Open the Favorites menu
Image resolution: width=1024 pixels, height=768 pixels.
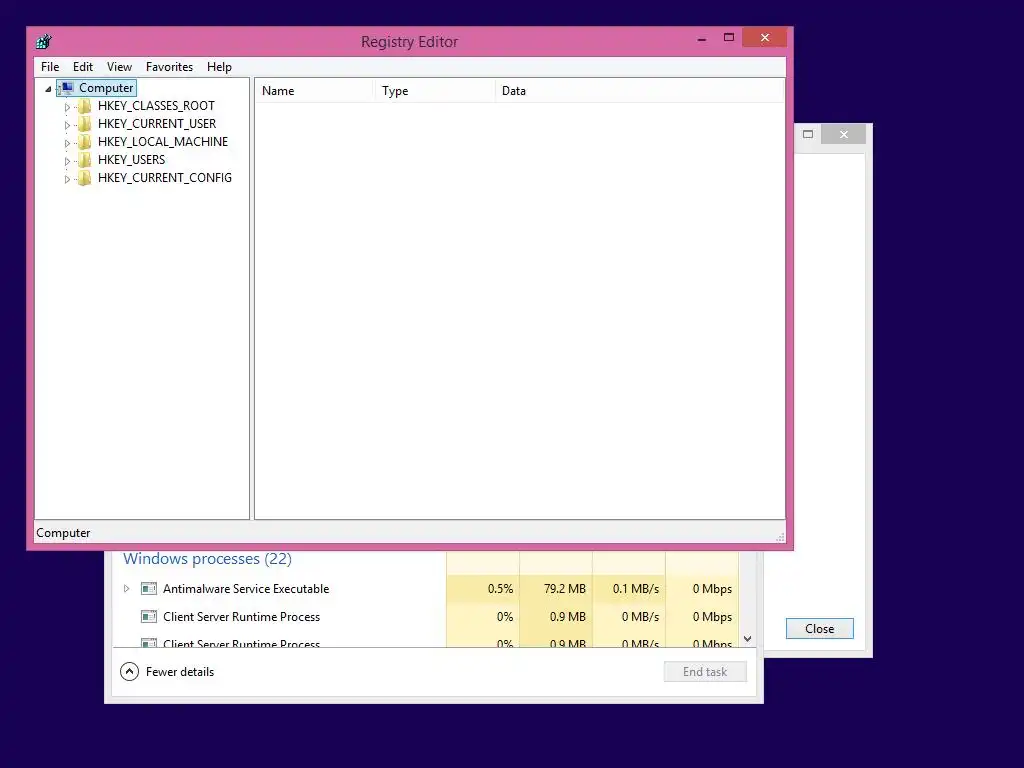(x=169, y=67)
